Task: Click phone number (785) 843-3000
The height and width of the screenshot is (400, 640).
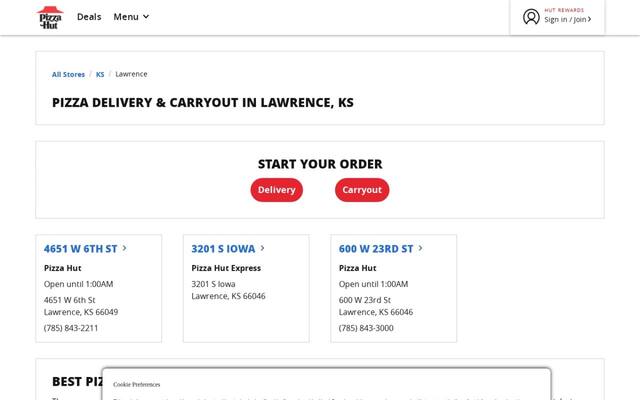Action: tap(366, 328)
